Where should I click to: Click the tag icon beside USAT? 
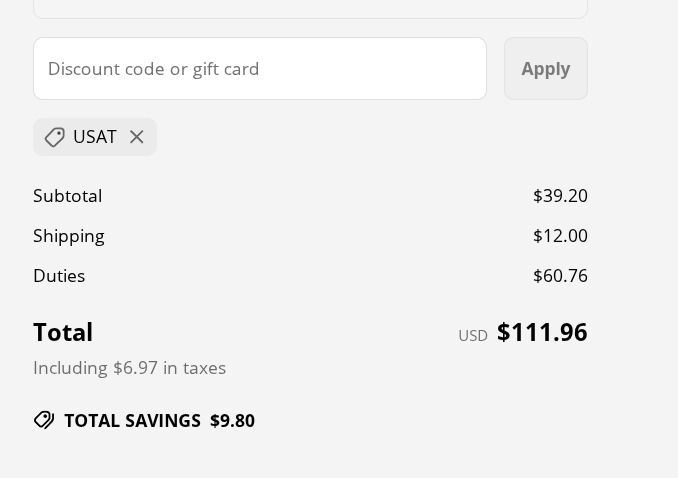tap(54, 137)
